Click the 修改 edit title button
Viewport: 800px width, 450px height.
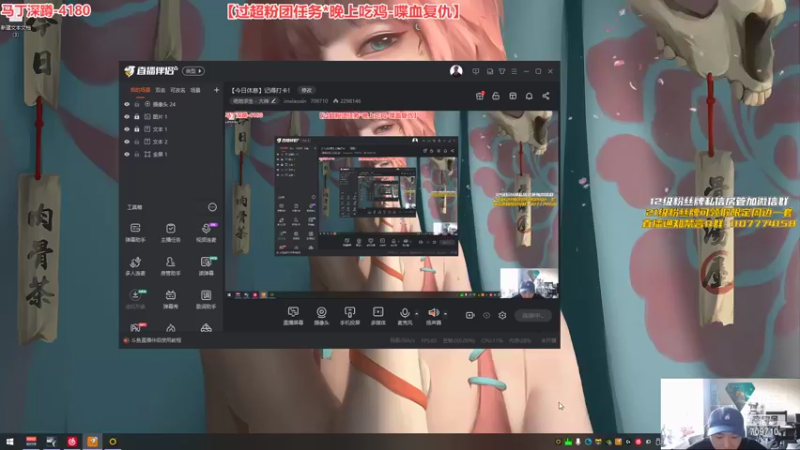coord(306,90)
